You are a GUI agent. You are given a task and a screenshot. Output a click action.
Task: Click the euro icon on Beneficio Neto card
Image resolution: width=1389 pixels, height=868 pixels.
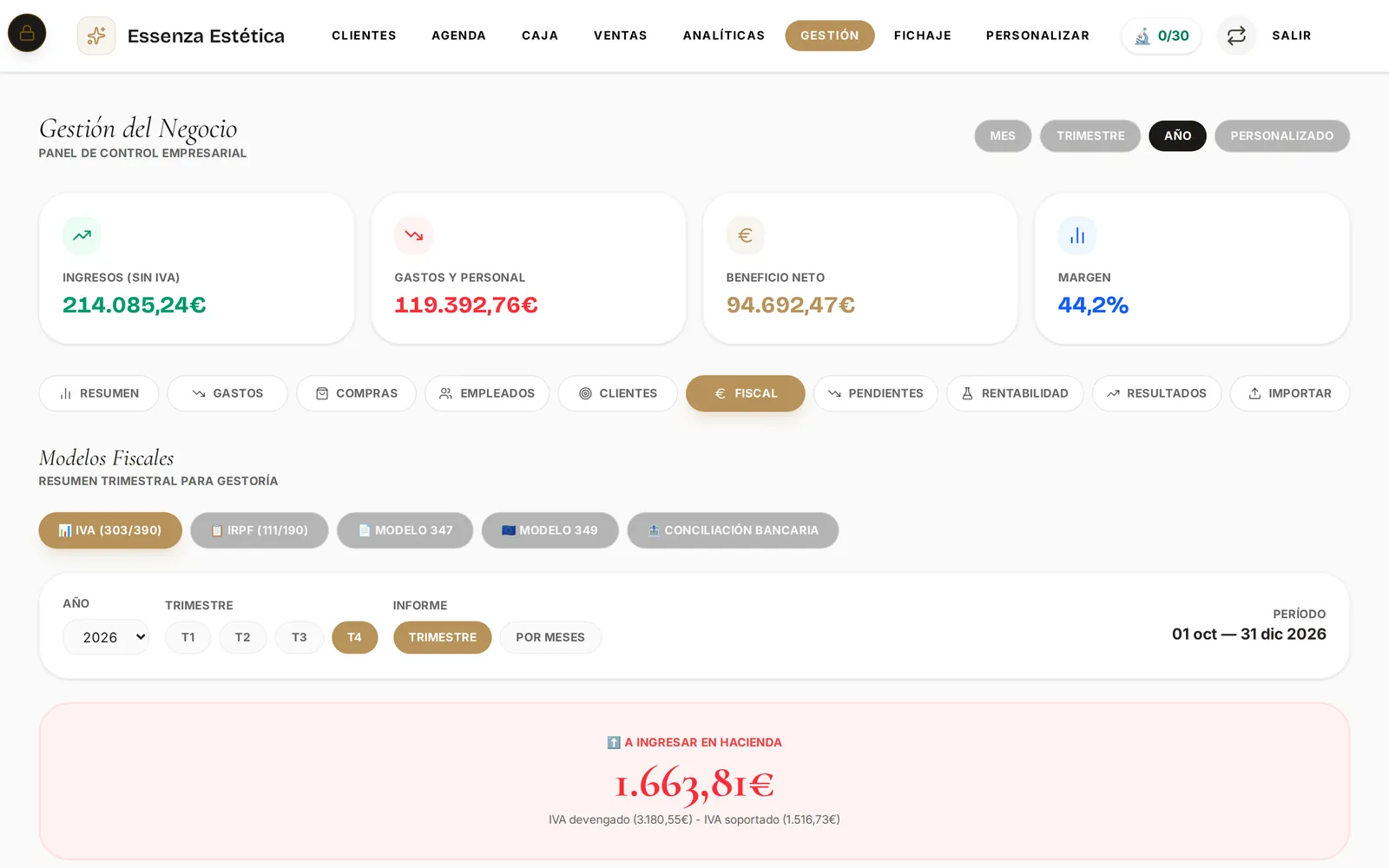(745, 235)
